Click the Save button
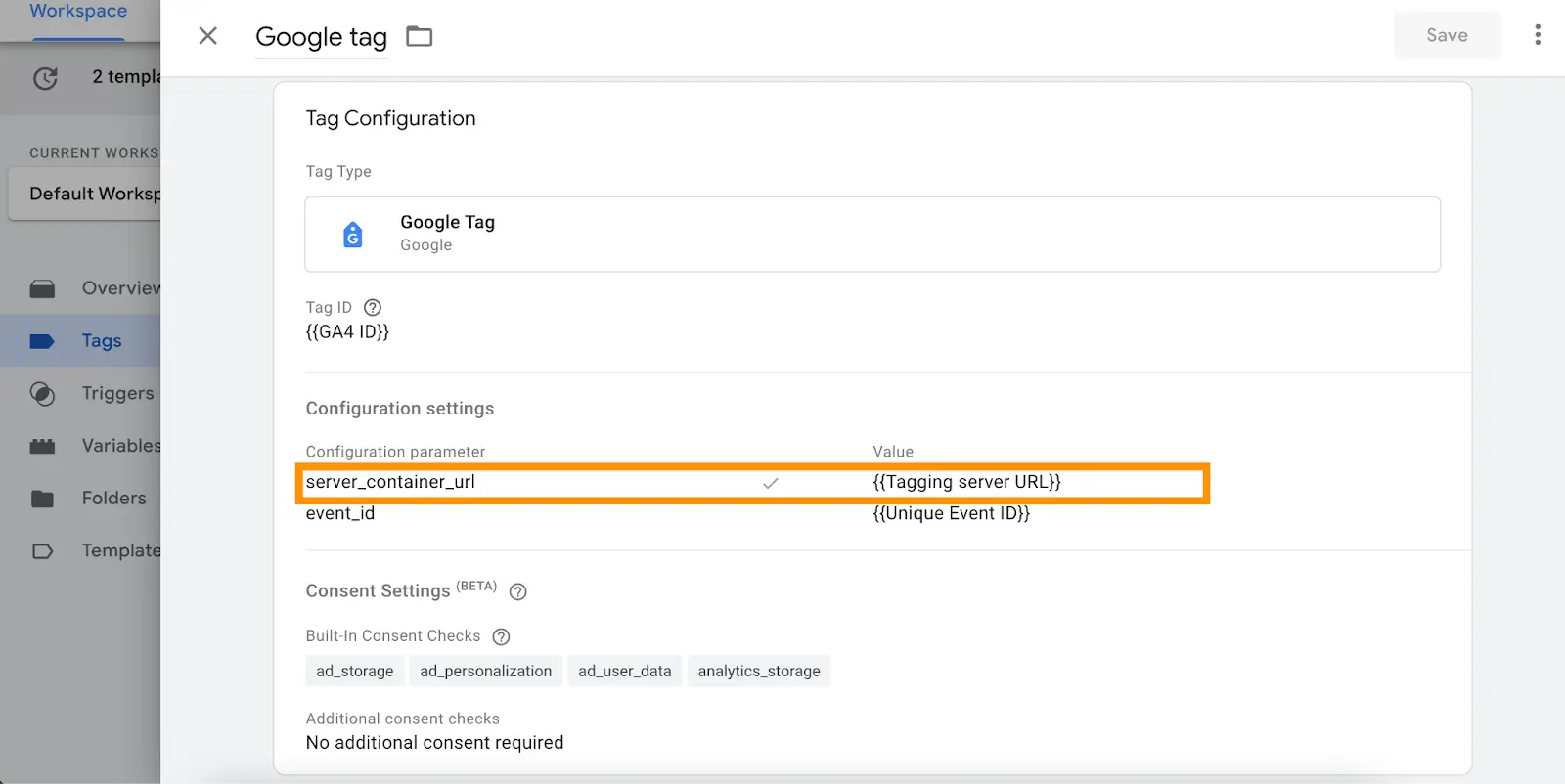 (x=1447, y=35)
